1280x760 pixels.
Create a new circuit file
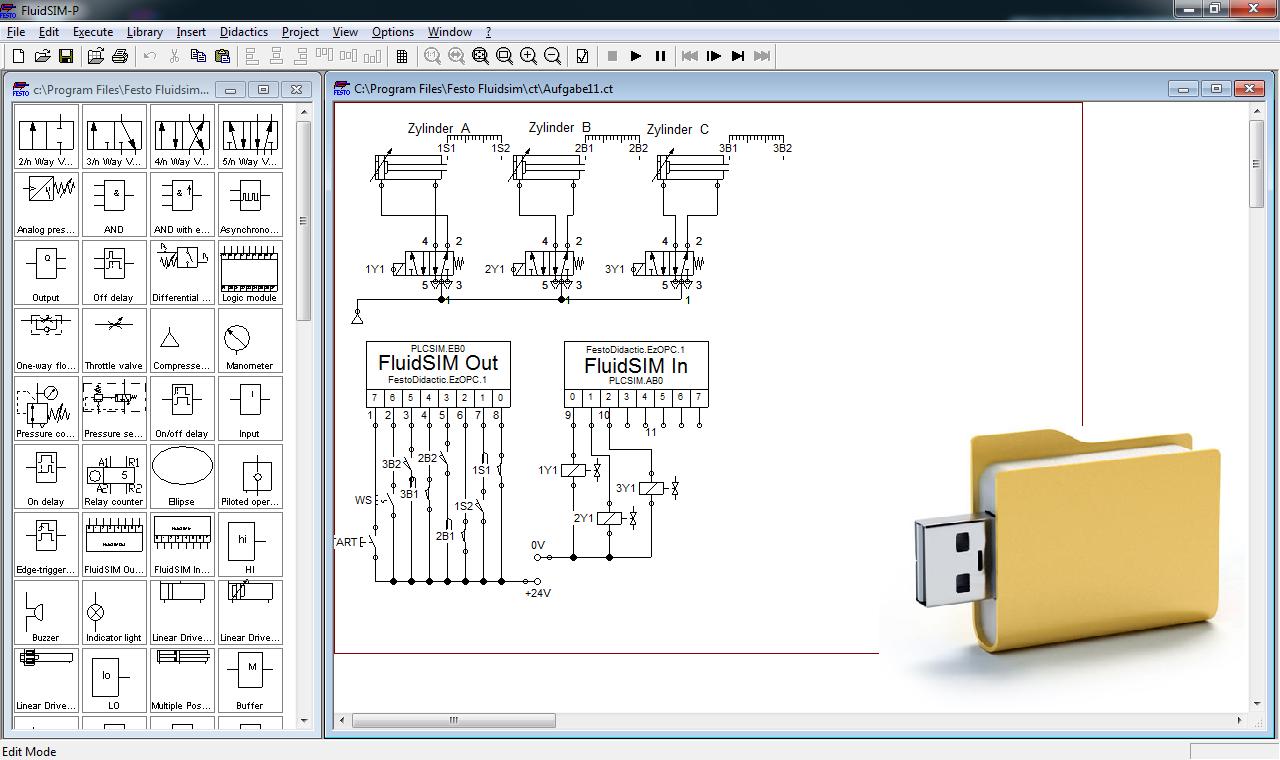tap(18, 56)
